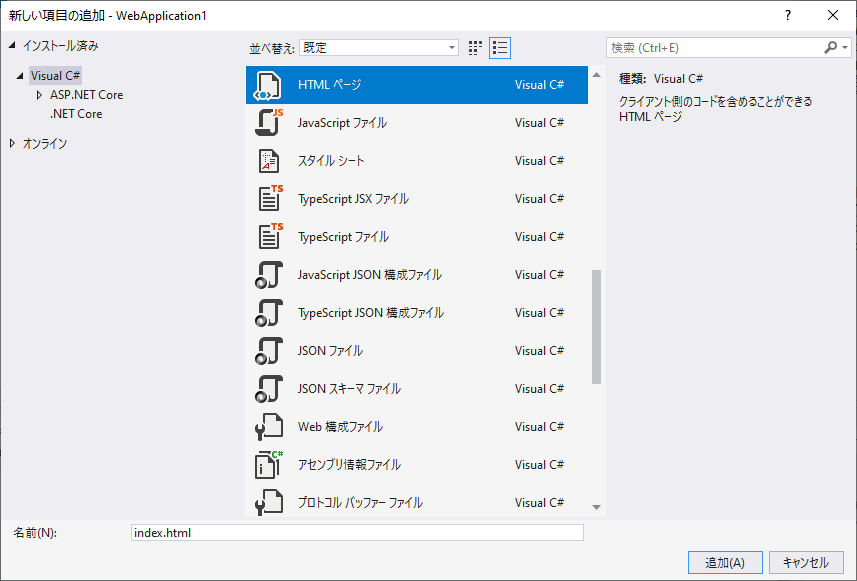This screenshot has width=857, height=581.
Task: Switch to small icons grid view
Action: click(475, 48)
